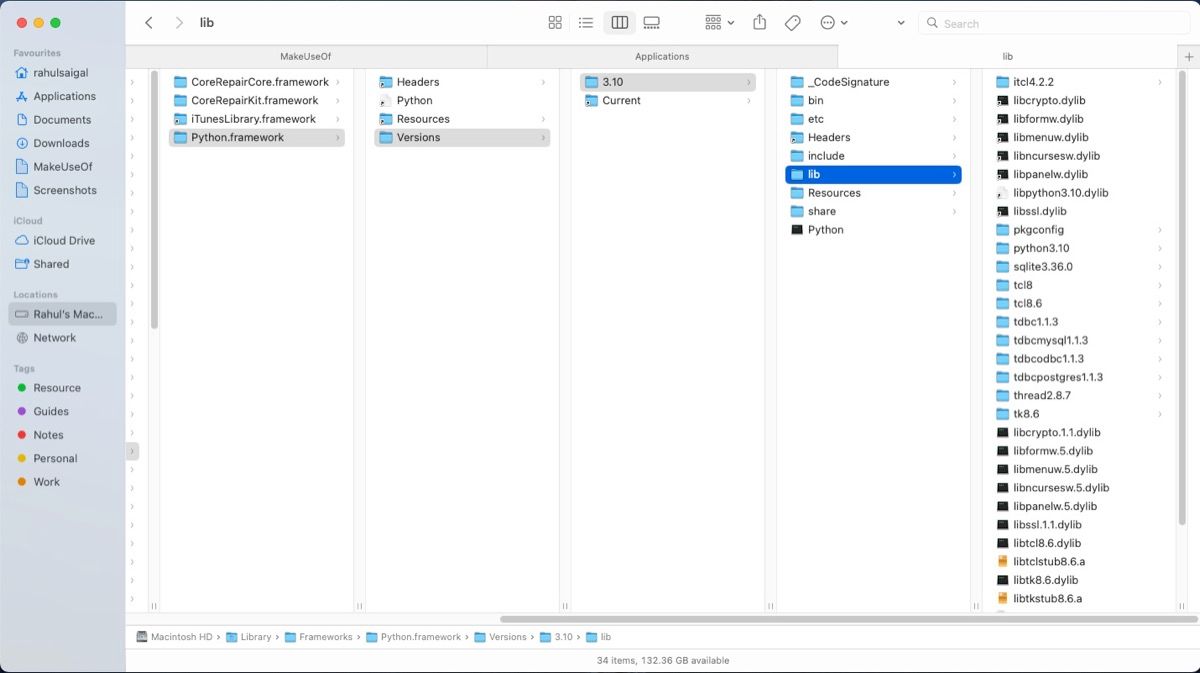Screen dimensions: 1200x673
Task: Select libtk8.6.dylib file
Action: click(1079, 580)
